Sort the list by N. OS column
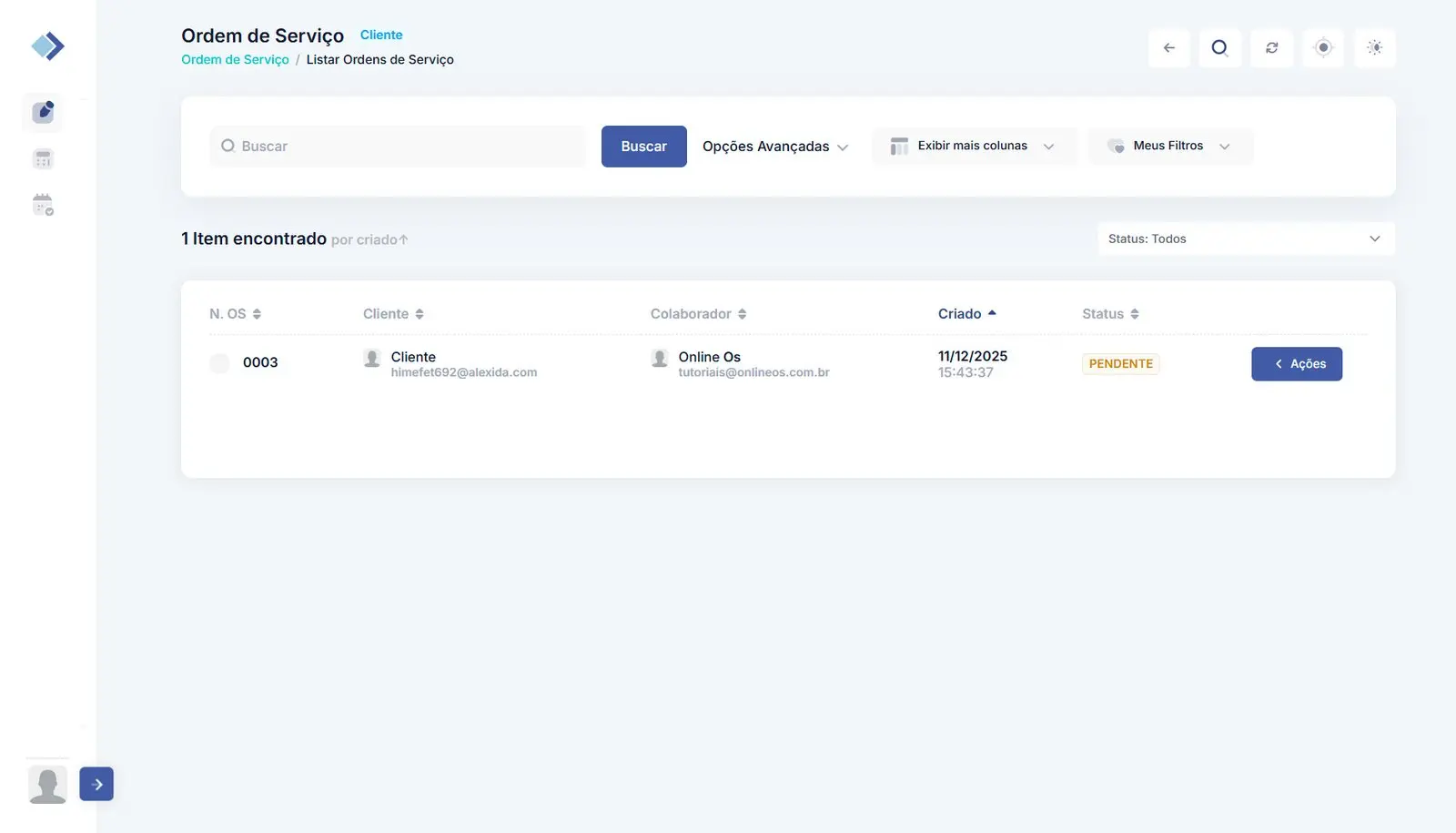This screenshot has width=1456, height=833. click(x=236, y=314)
